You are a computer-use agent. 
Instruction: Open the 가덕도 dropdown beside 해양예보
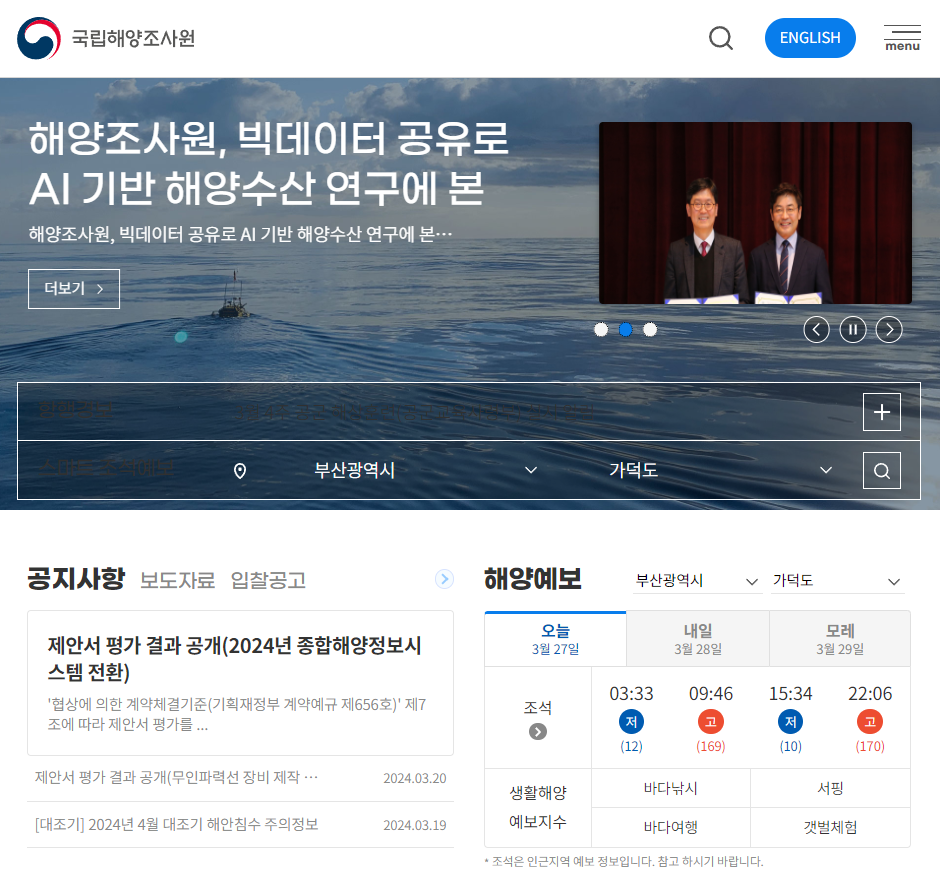[x=838, y=580]
